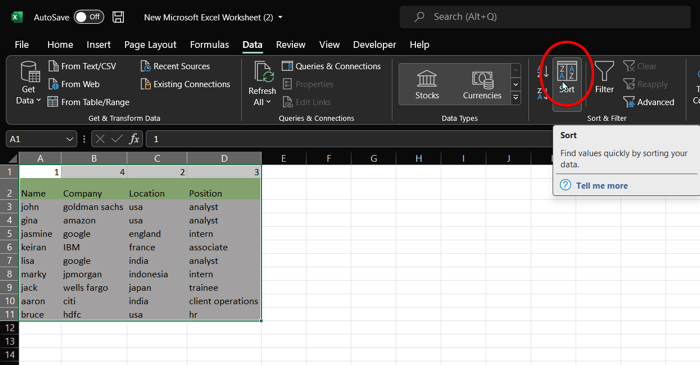
Task: Click the Select All corner triangle
Action: tap(13, 158)
